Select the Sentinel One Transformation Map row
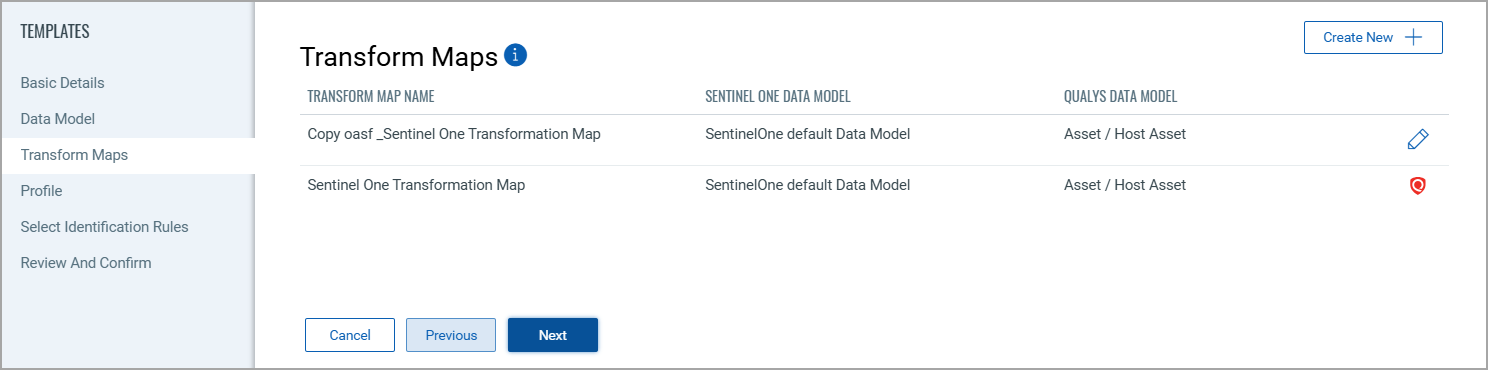 pyautogui.click(x=874, y=185)
